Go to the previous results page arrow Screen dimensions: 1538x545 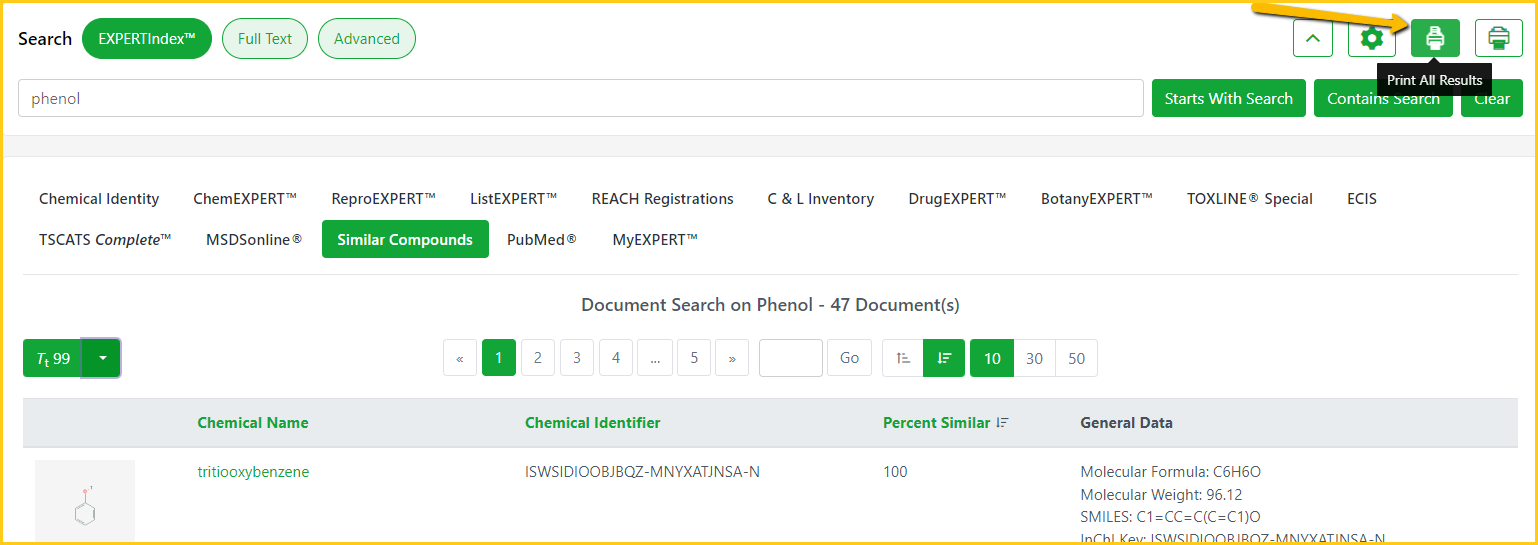460,358
